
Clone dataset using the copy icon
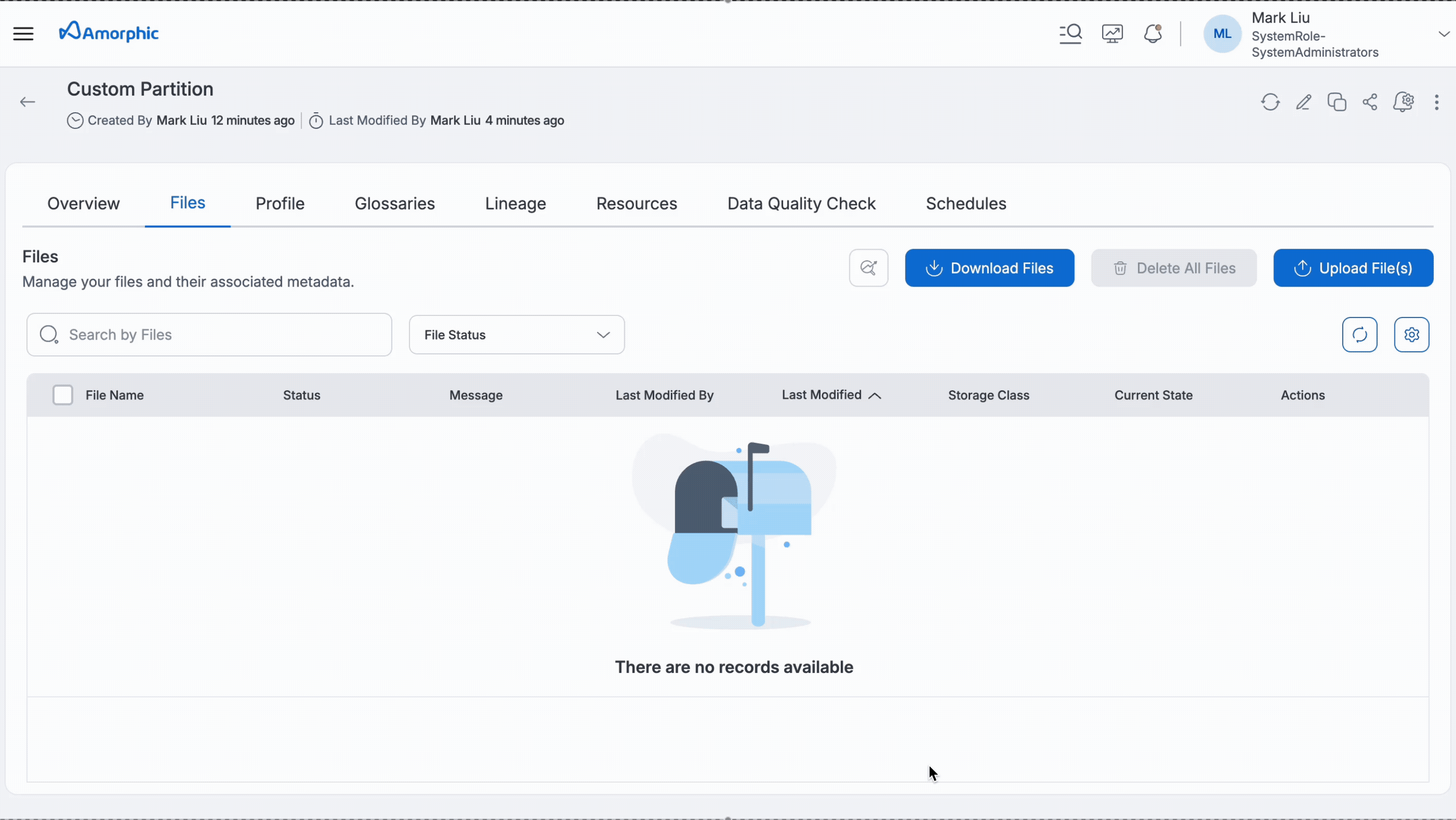[1337, 102]
